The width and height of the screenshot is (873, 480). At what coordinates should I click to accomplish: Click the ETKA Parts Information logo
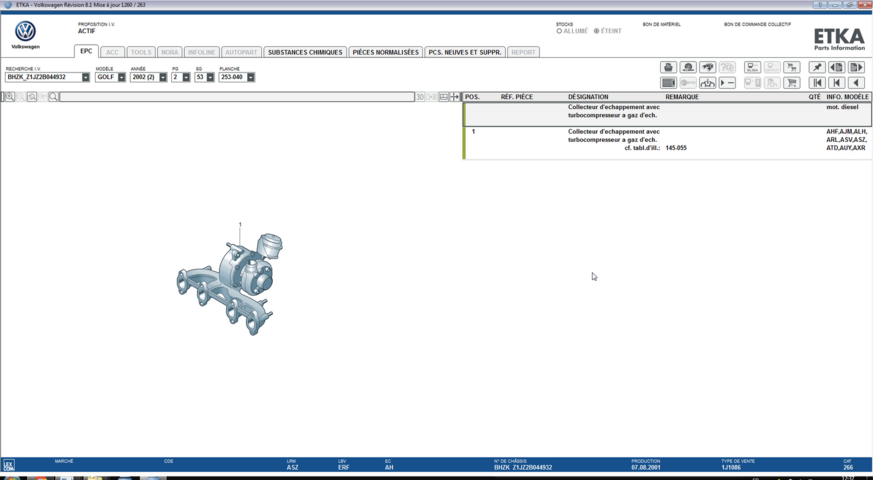840,39
